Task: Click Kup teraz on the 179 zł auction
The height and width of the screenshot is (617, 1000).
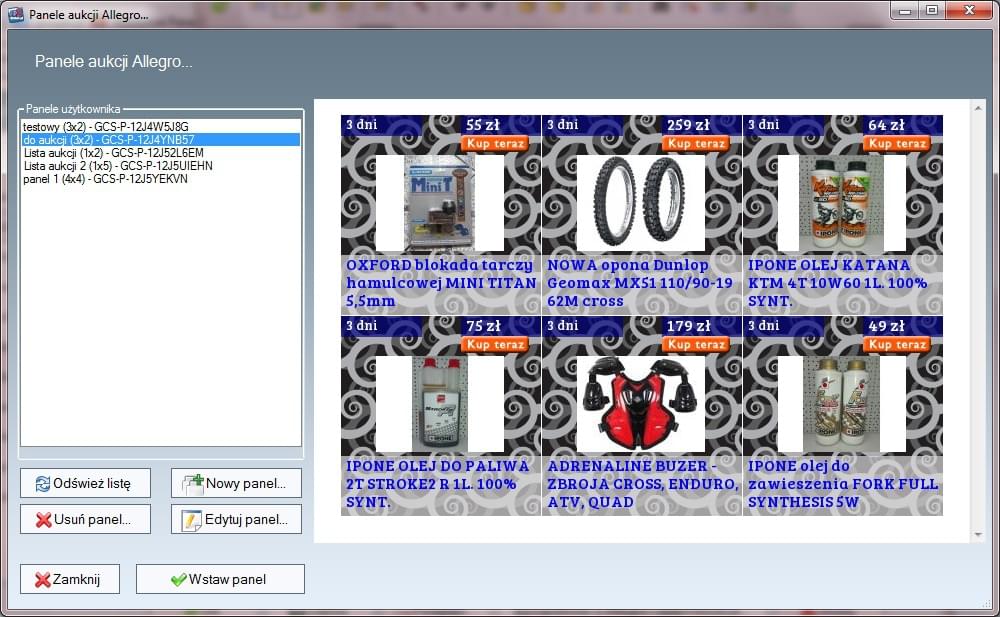Action: 696,345
